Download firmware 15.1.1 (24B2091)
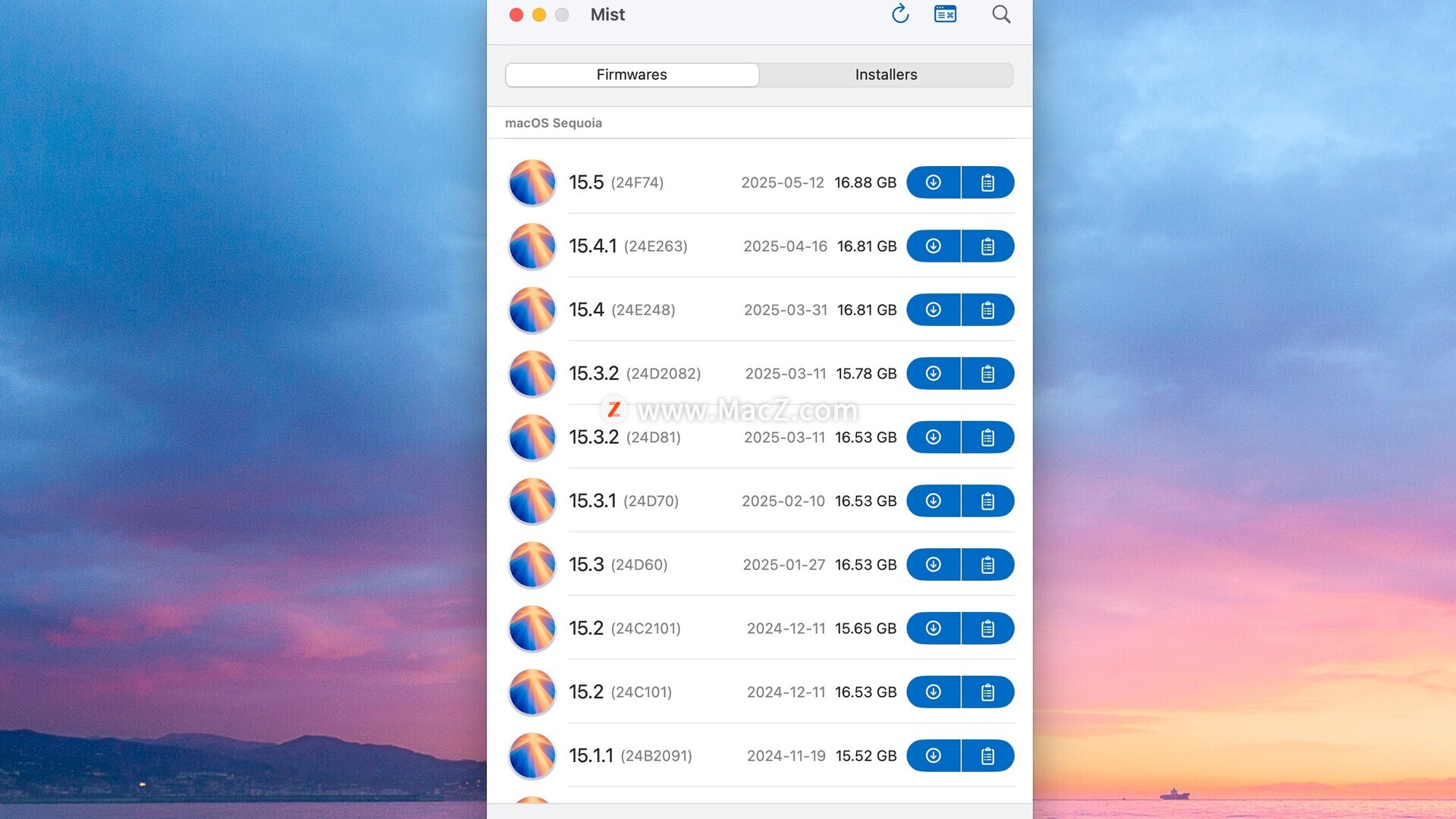1456x819 pixels. (x=934, y=755)
